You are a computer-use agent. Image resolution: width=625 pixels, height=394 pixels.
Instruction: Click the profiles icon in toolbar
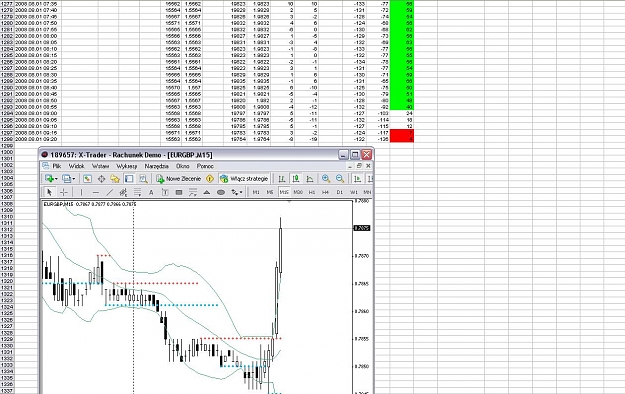(66, 179)
